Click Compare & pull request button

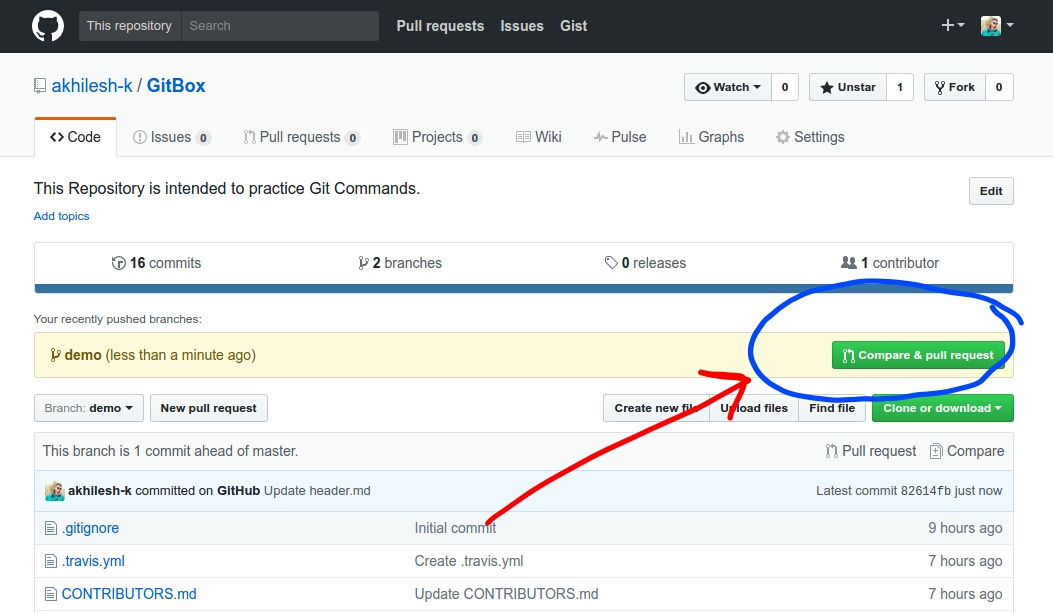point(918,355)
